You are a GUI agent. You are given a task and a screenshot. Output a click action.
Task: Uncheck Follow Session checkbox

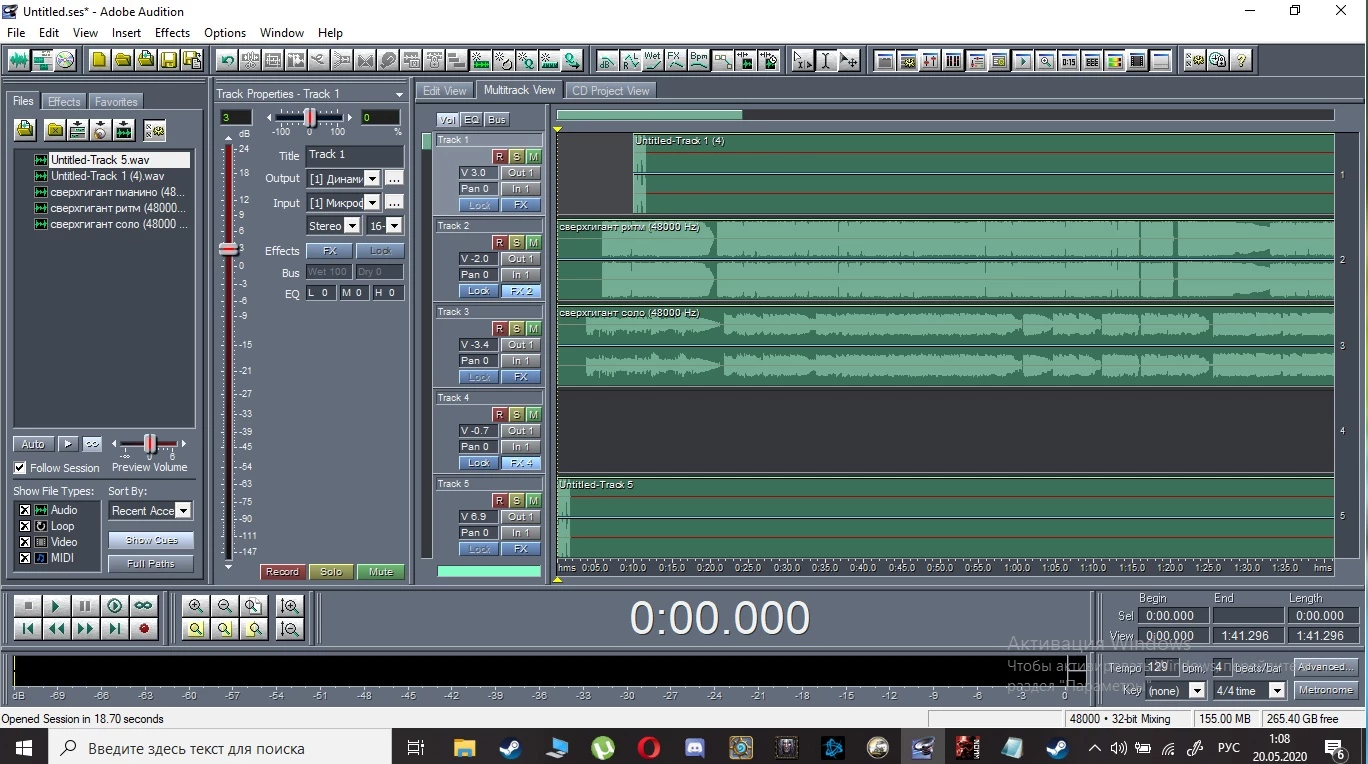click(x=20, y=468)
